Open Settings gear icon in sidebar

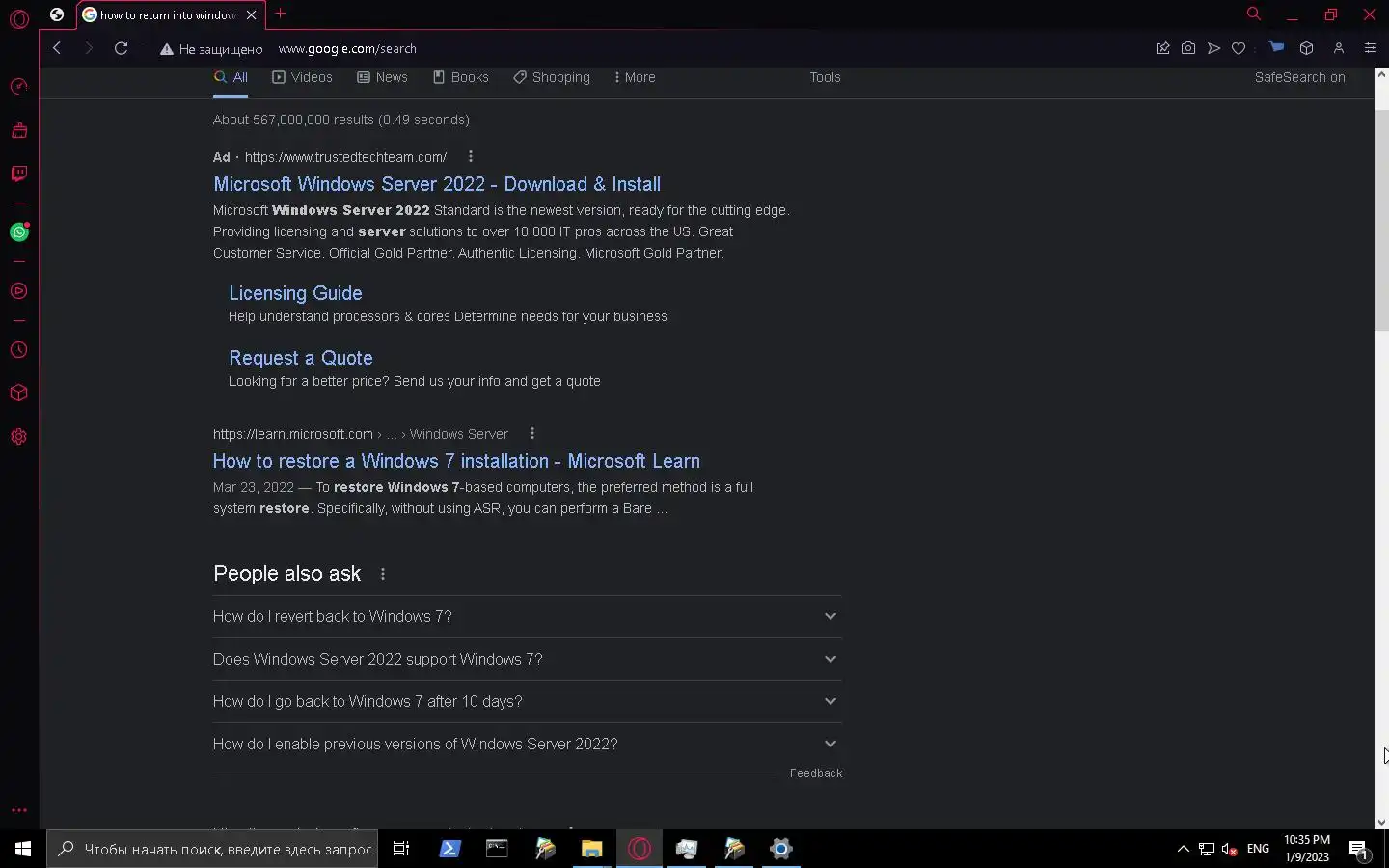[18, 437]
